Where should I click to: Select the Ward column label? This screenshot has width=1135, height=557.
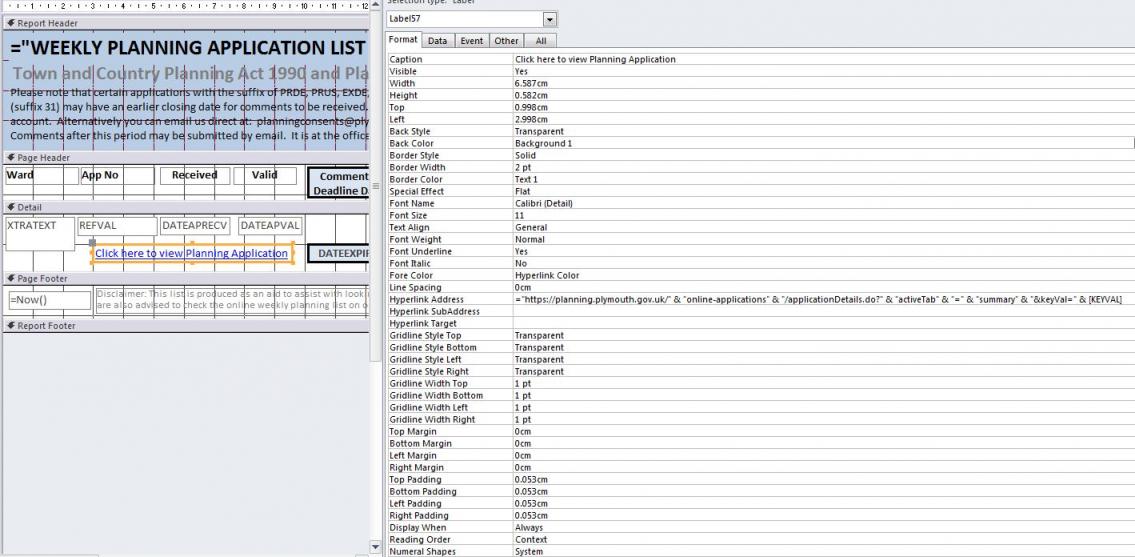(x=41, y=175)
